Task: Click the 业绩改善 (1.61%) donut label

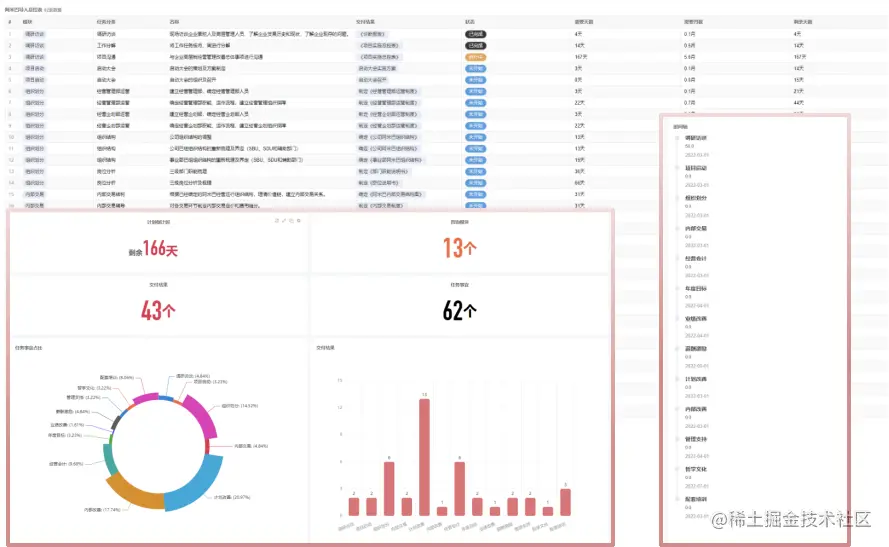Action: click(67, 425)
